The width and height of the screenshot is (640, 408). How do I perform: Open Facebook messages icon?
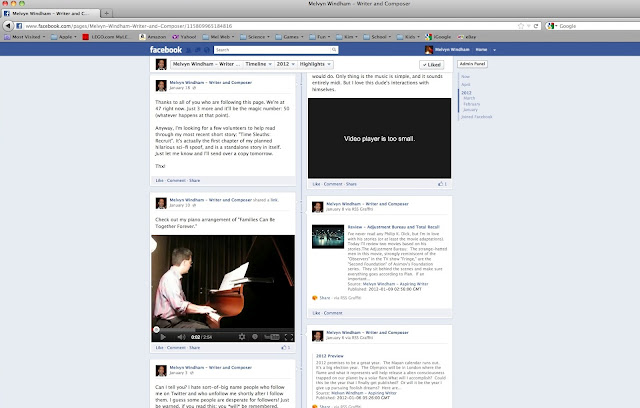click(198, 50)
